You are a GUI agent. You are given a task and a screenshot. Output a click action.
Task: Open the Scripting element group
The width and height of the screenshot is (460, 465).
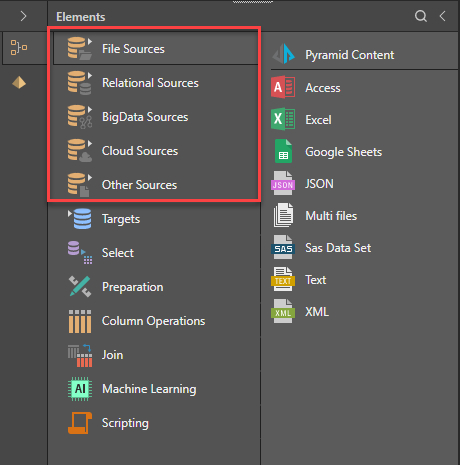154,423
